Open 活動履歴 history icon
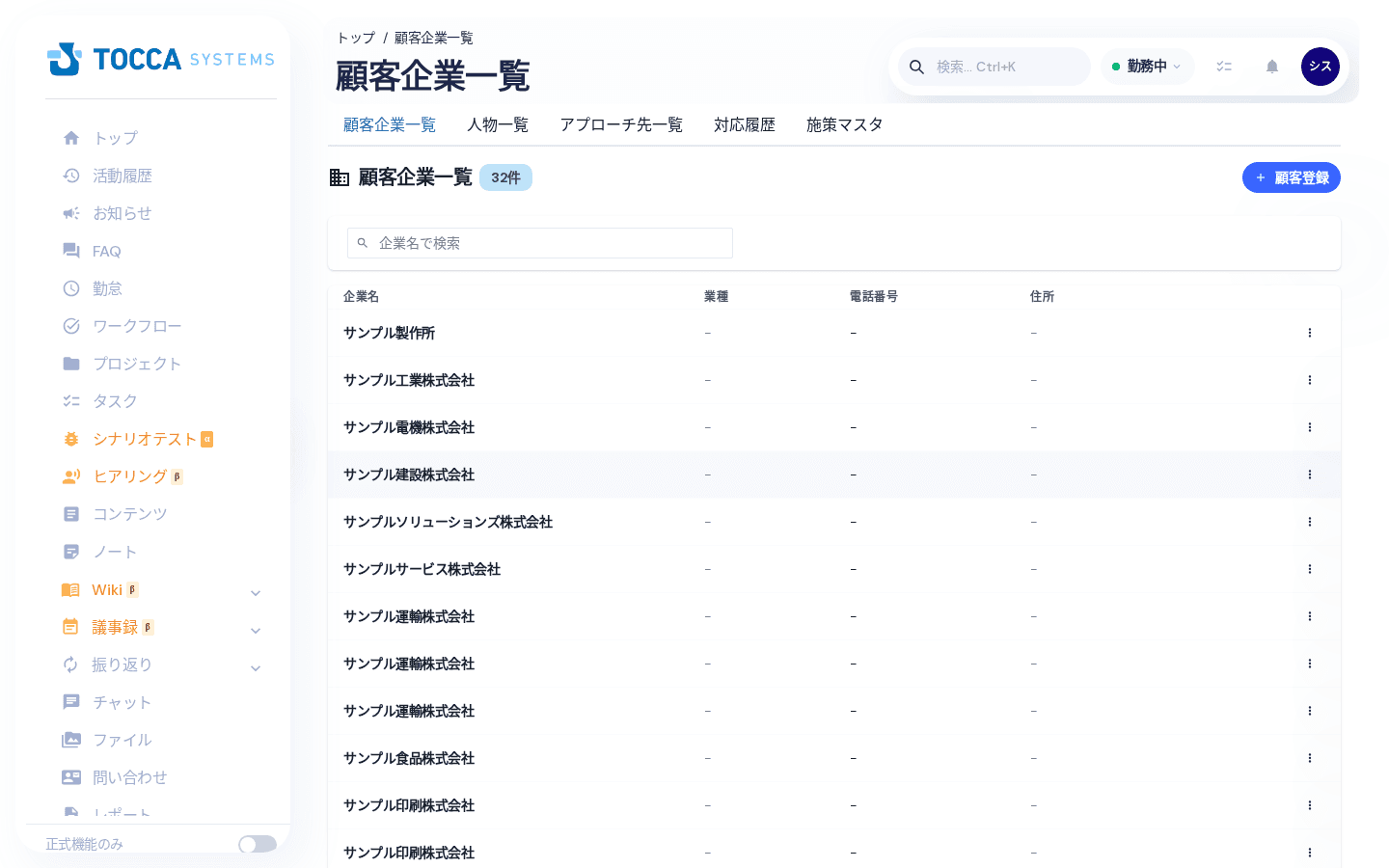The width and height of the screenshot is (1389, 868). (x=71, y=176)
